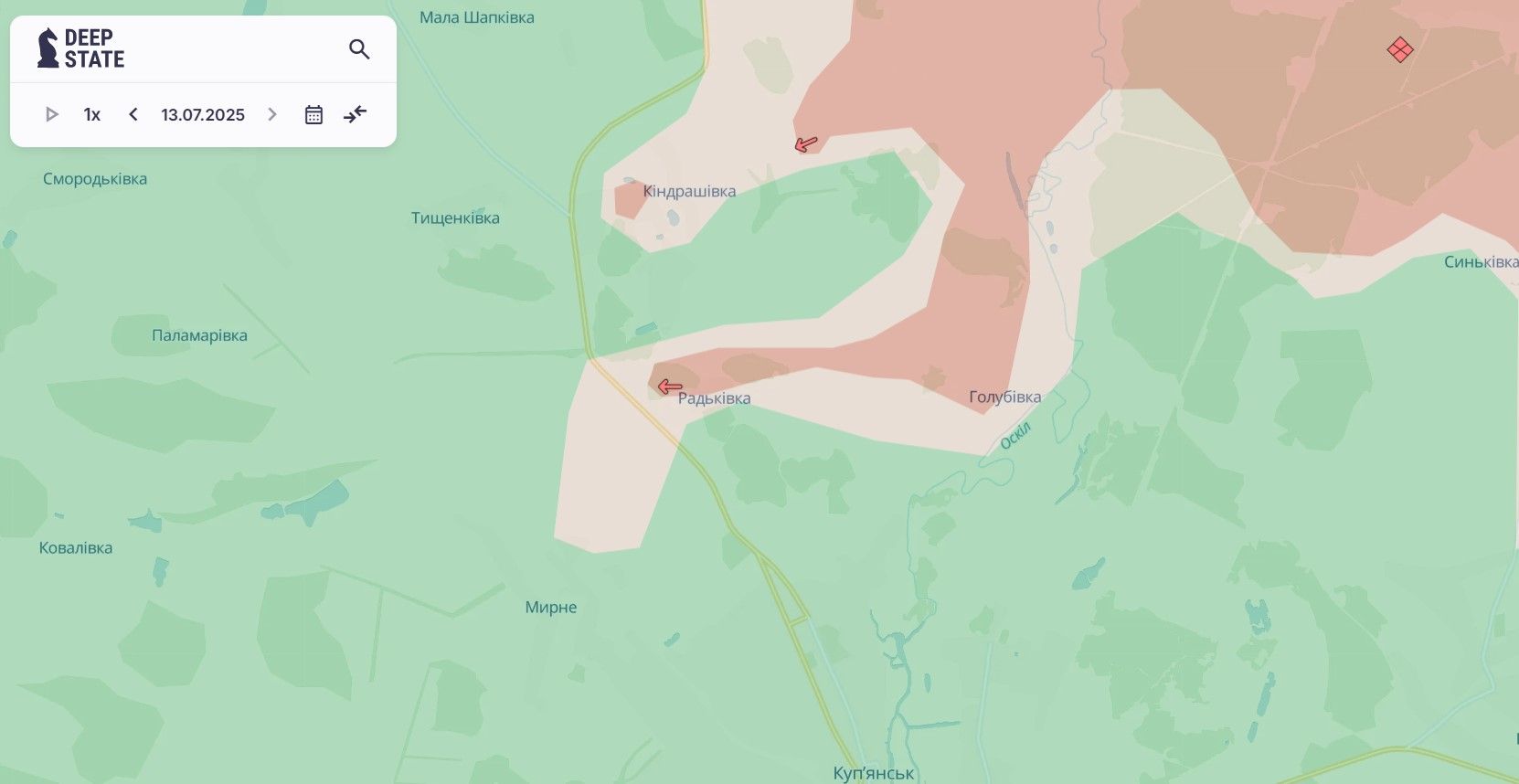Go to next date arrow
The image size is (1519, 784).
point(271,114)
